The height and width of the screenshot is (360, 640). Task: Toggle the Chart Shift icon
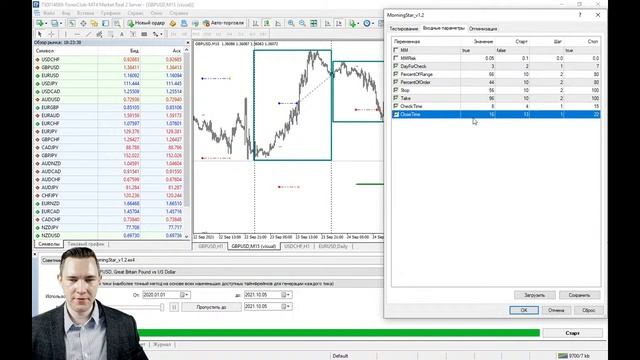point(339,23)
